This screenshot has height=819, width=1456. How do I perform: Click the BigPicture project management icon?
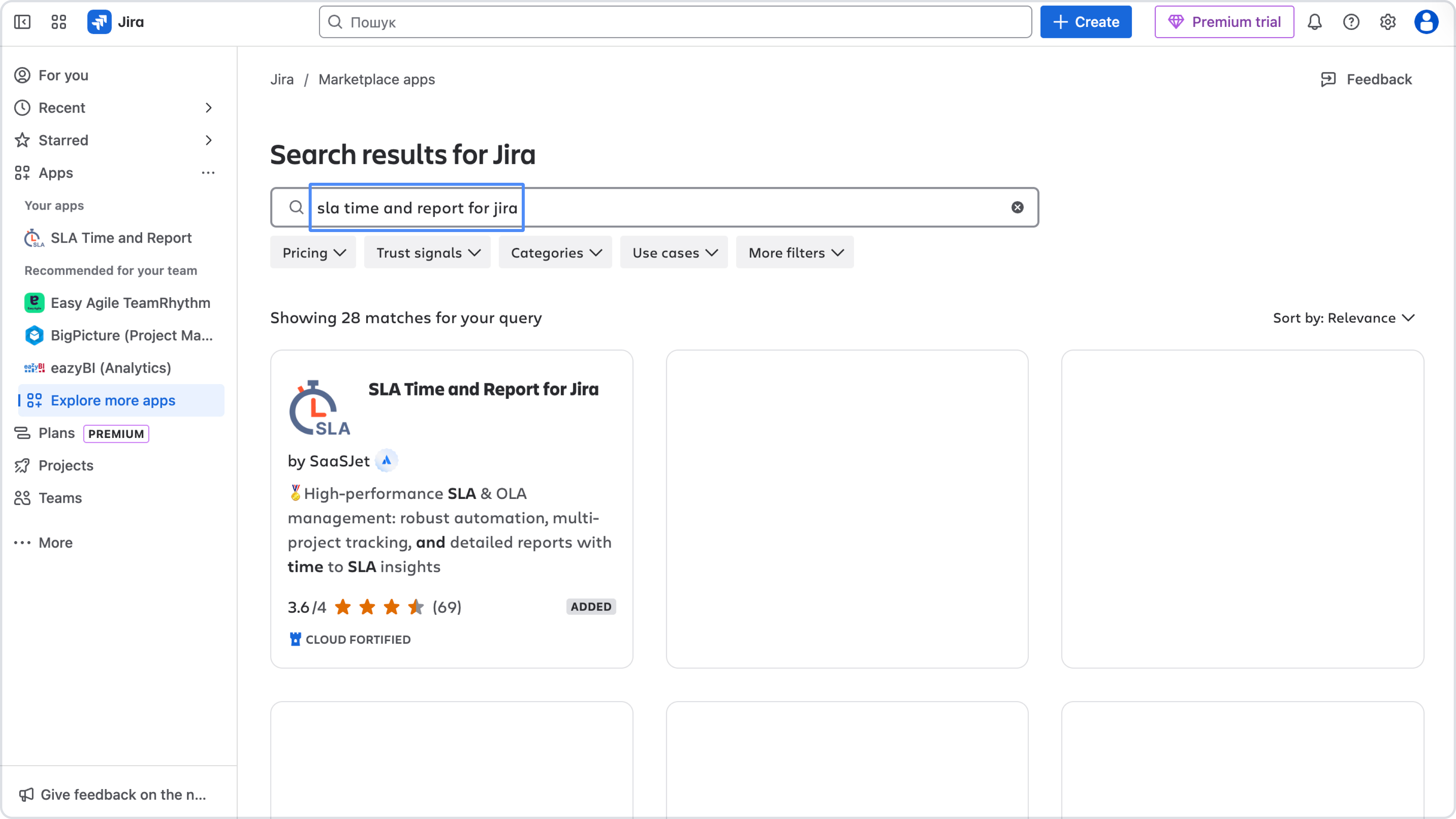[x=34, y=335]
